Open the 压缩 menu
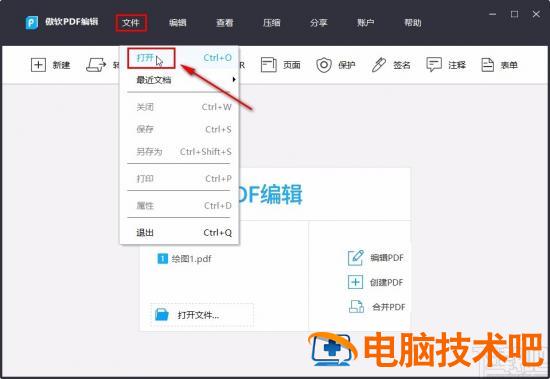Viewport: 550px width, 379px height. [271, 23]
